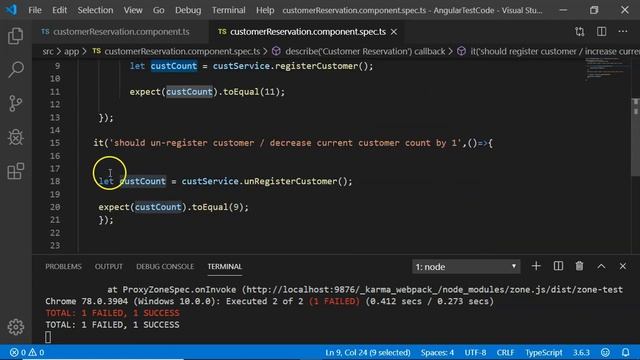Click the errors and warnings count in status bar

point(27,352)
